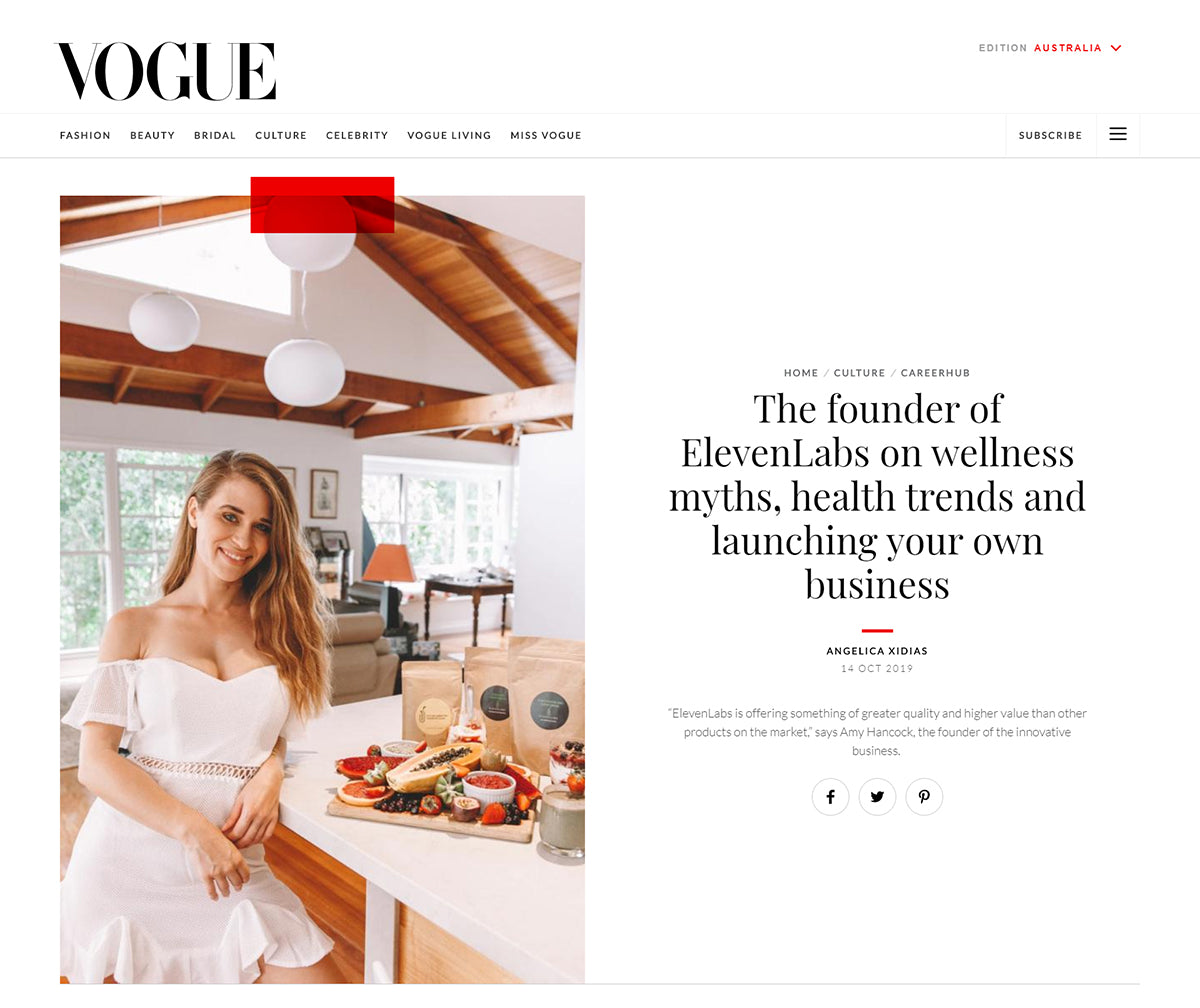Navigate to Celebrity section
Image resolution: width=1200 pixels, height=1008 pixels.
pyautogui.click(x=357, y=135)
